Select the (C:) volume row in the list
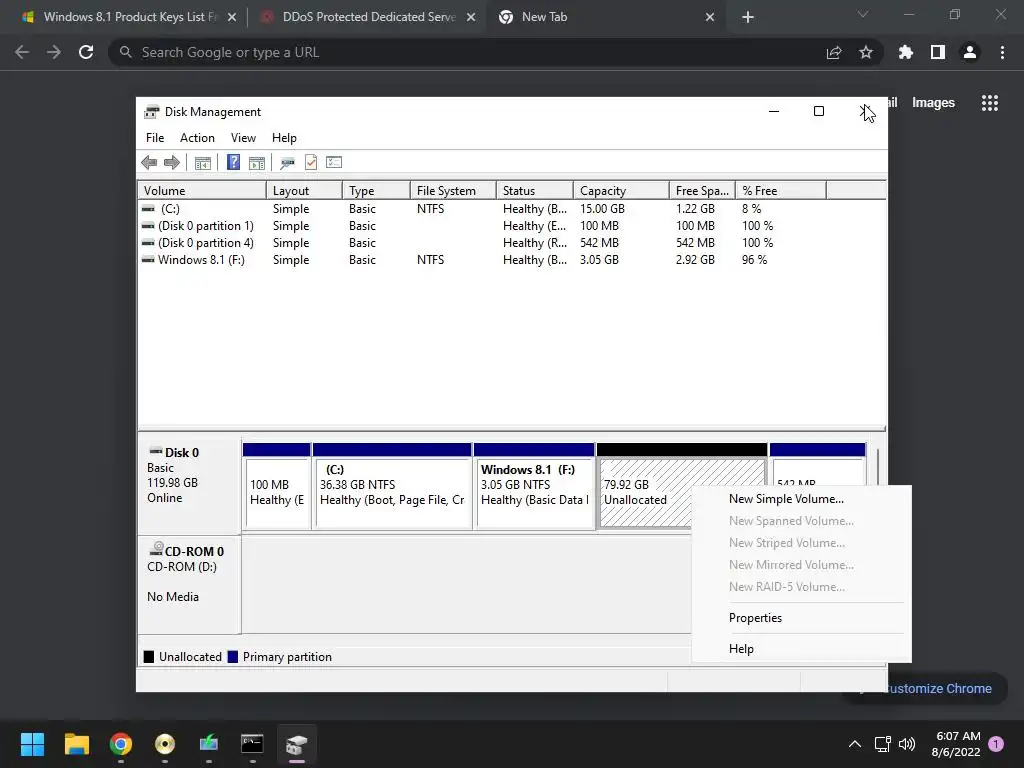Image resolution: width=1024 pixels, height=768 pixels. click(x=511, y=209)
